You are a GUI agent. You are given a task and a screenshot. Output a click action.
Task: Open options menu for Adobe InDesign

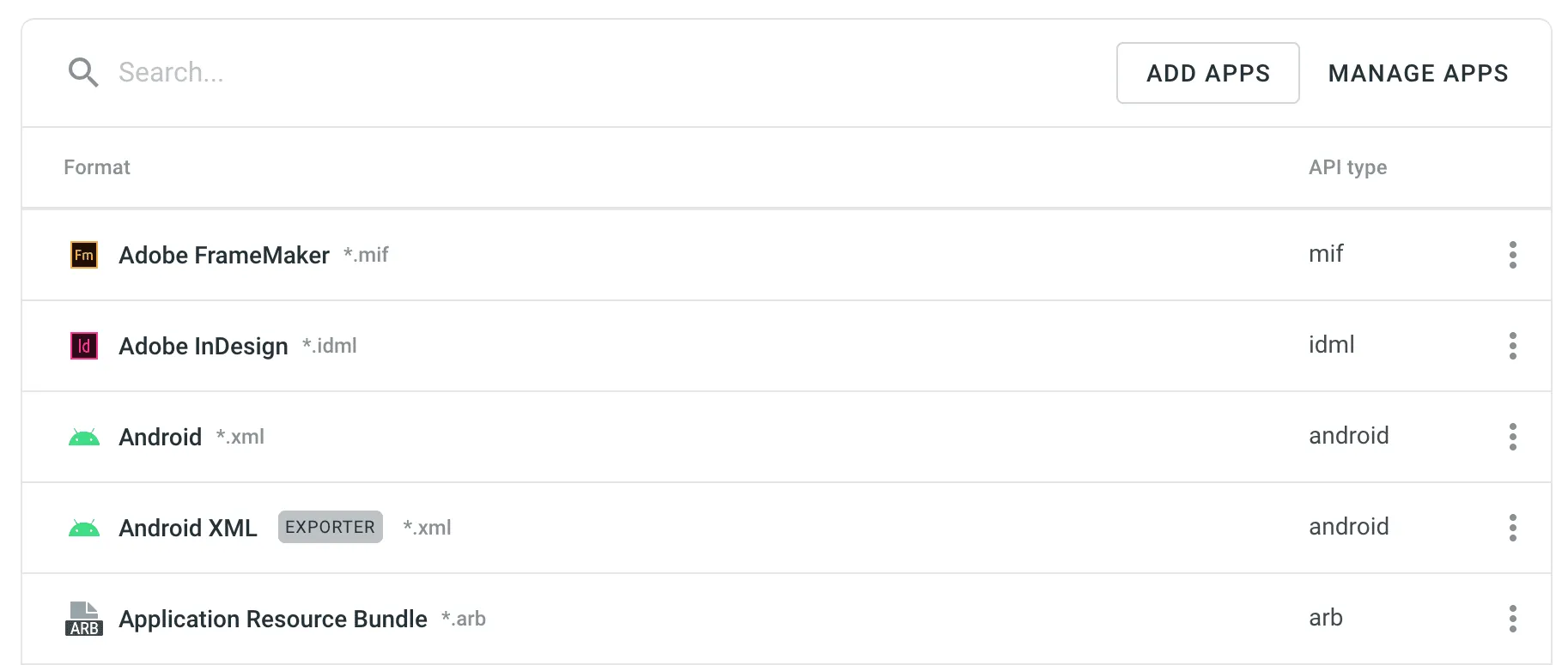point(1512,346)
